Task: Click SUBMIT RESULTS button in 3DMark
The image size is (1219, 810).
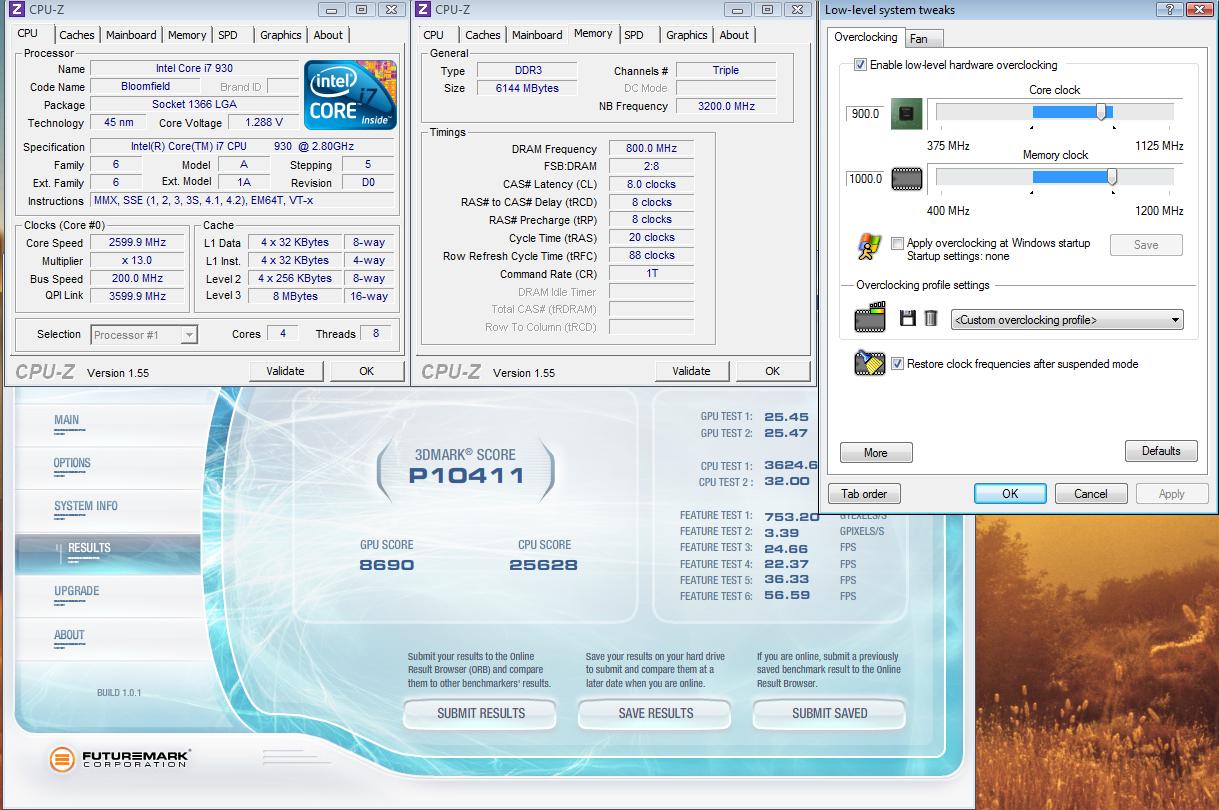Action: (x=481, y=714)
